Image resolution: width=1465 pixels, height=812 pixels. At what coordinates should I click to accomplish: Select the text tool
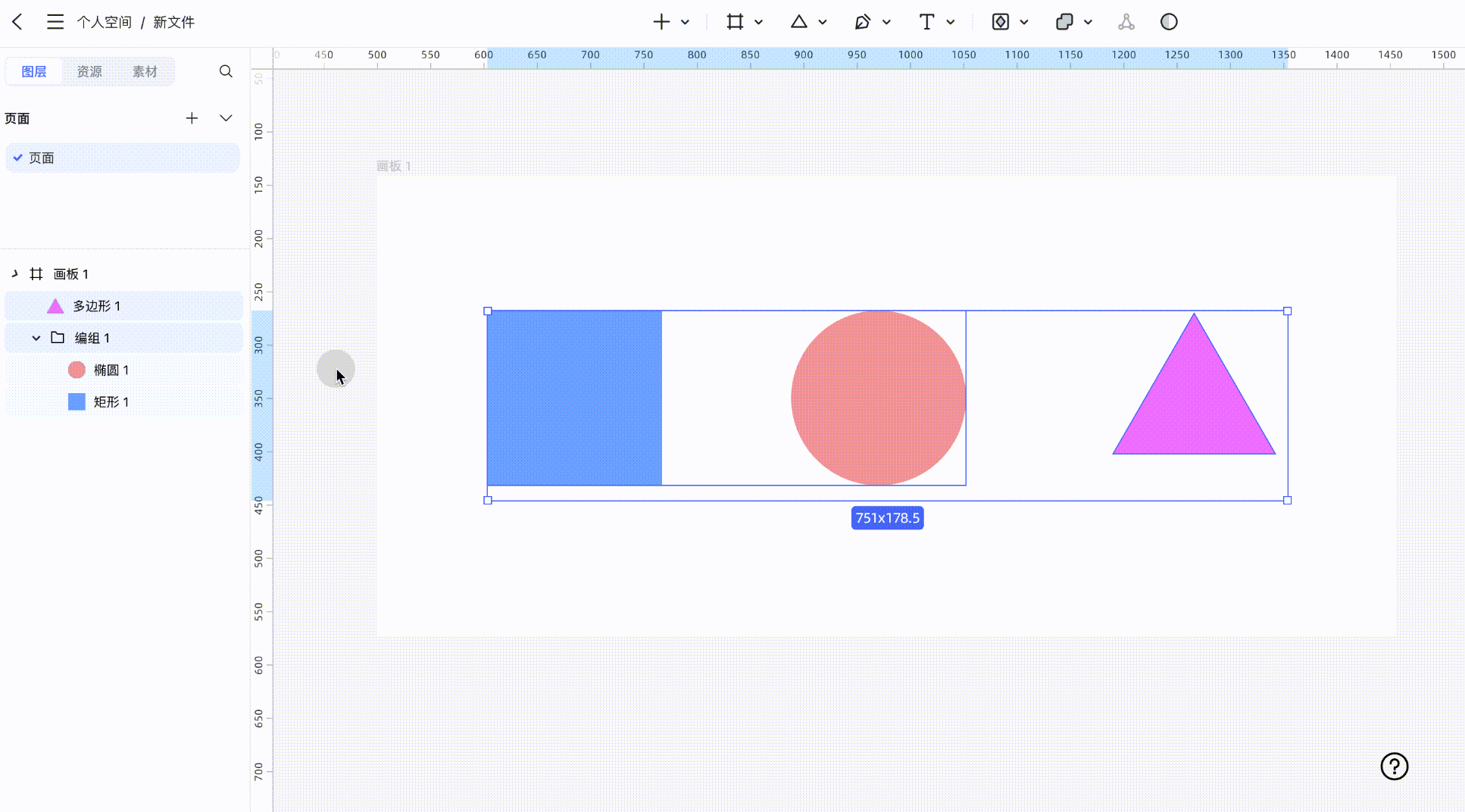(x=926, y=22)
